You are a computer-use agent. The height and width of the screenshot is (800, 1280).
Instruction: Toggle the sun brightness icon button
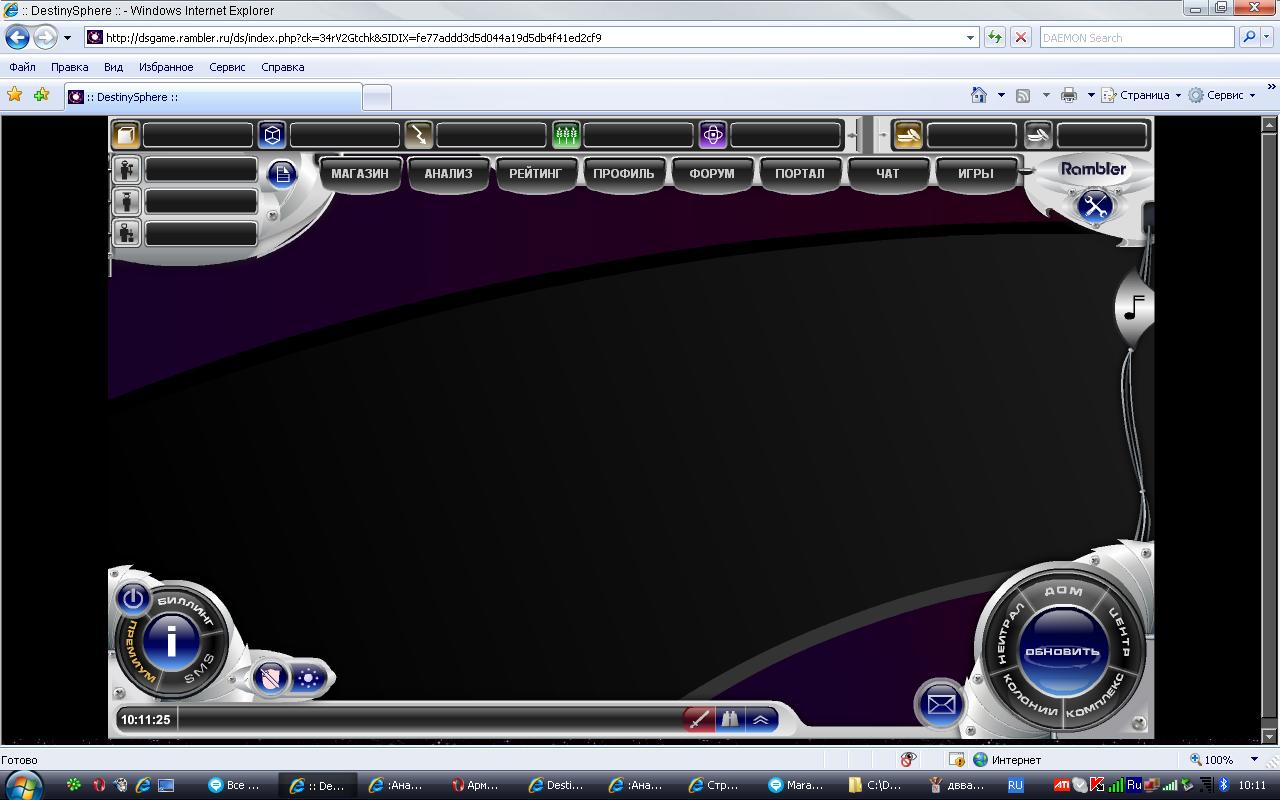pyautogui.click(x=308, y=678)
